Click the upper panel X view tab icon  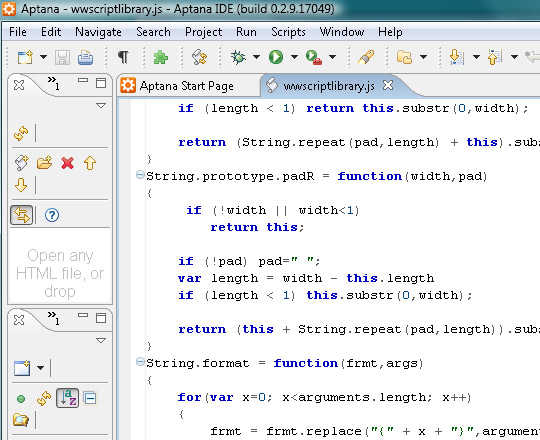(x=19, y=85)
